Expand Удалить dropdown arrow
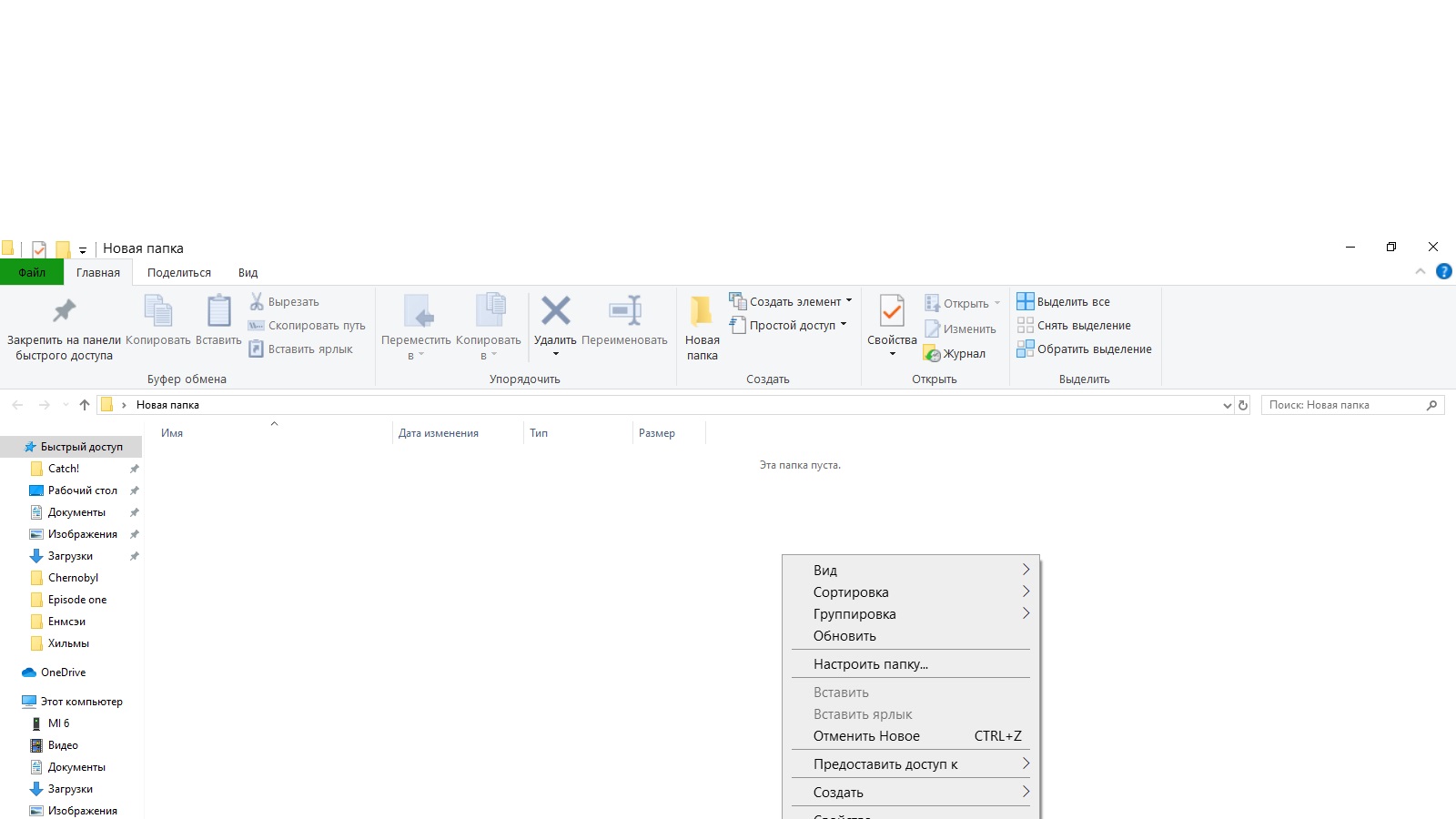The image size is (1456, 819). tap(556, 355)
